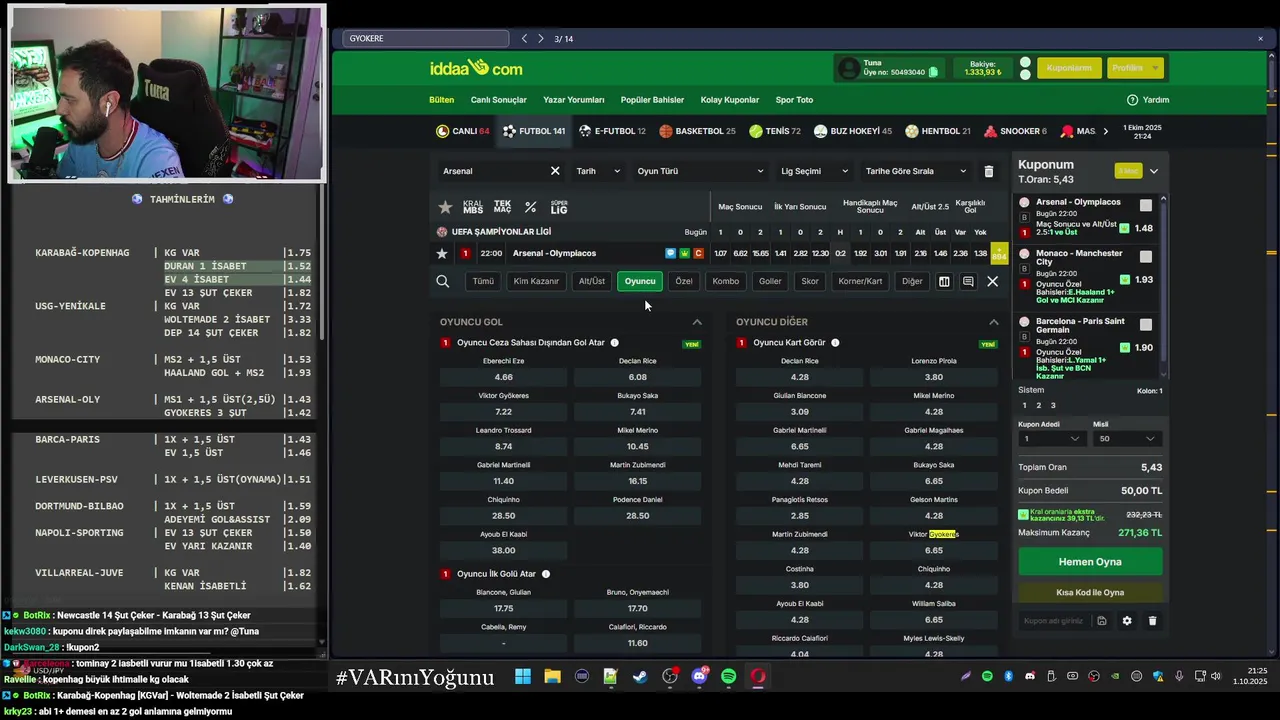The image size is (1280, 720).
Task: Delete filters with the trash icon beside Tarihe Göre Sırala
Action: pyautogui.click(x=988, y=171)
